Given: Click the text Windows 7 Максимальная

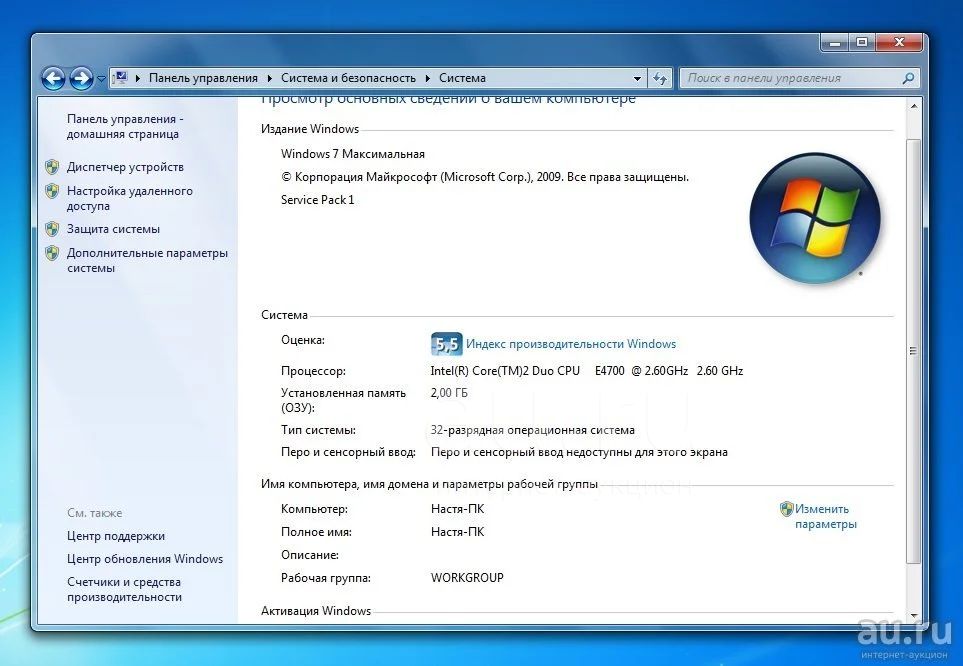Looking at the screenshot, I should 353,154.
